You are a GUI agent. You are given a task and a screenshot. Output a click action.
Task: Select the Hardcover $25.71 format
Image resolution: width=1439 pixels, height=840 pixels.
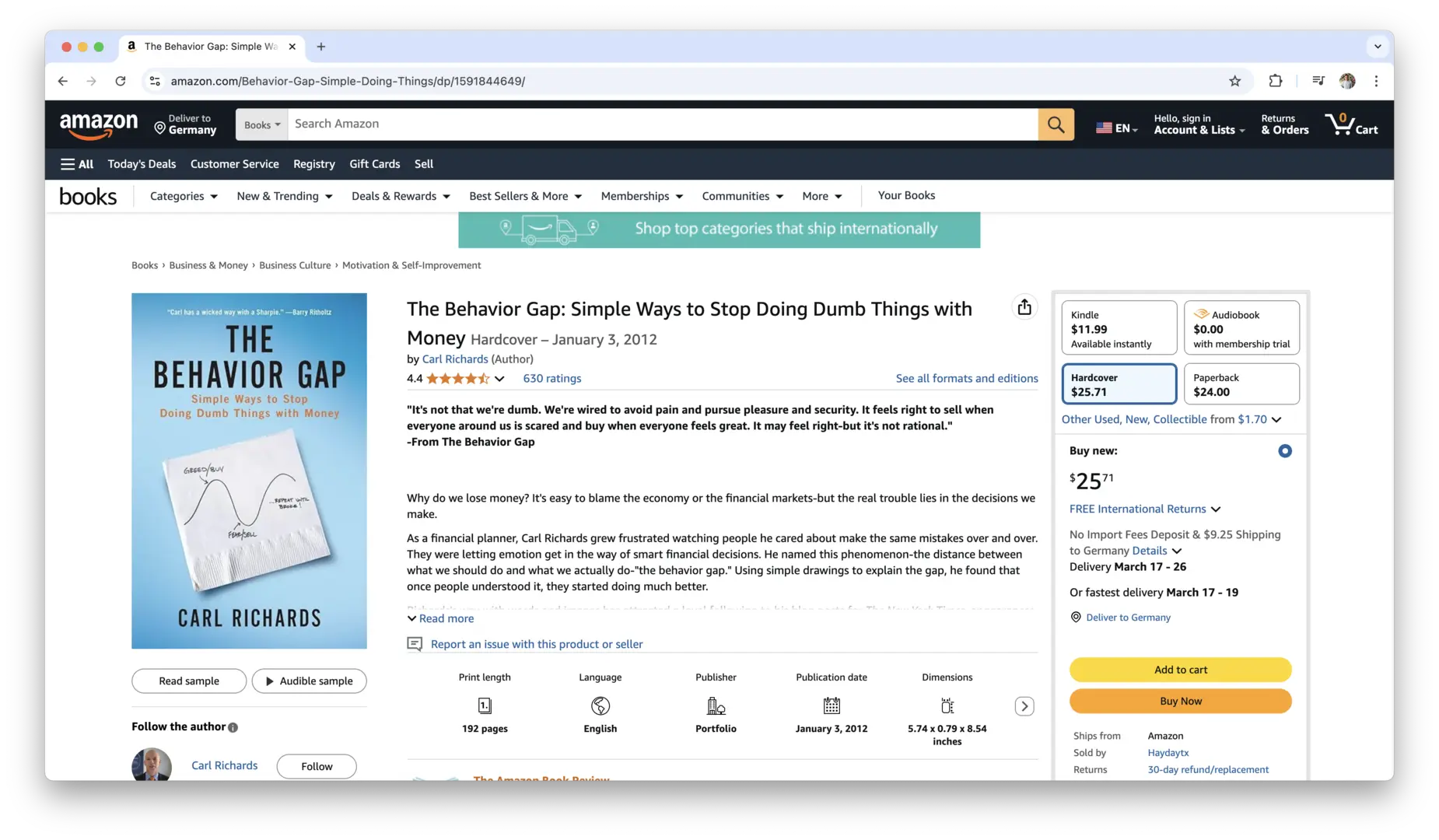[1119, 383]
